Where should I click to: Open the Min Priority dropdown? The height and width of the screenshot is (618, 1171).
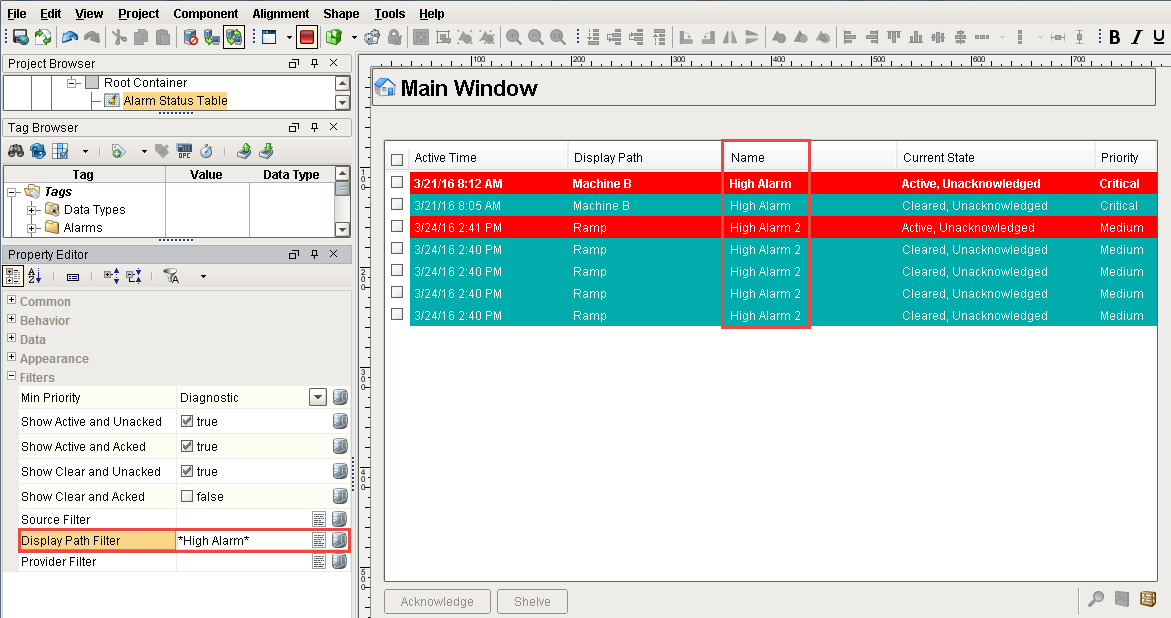tap(318, 397)
